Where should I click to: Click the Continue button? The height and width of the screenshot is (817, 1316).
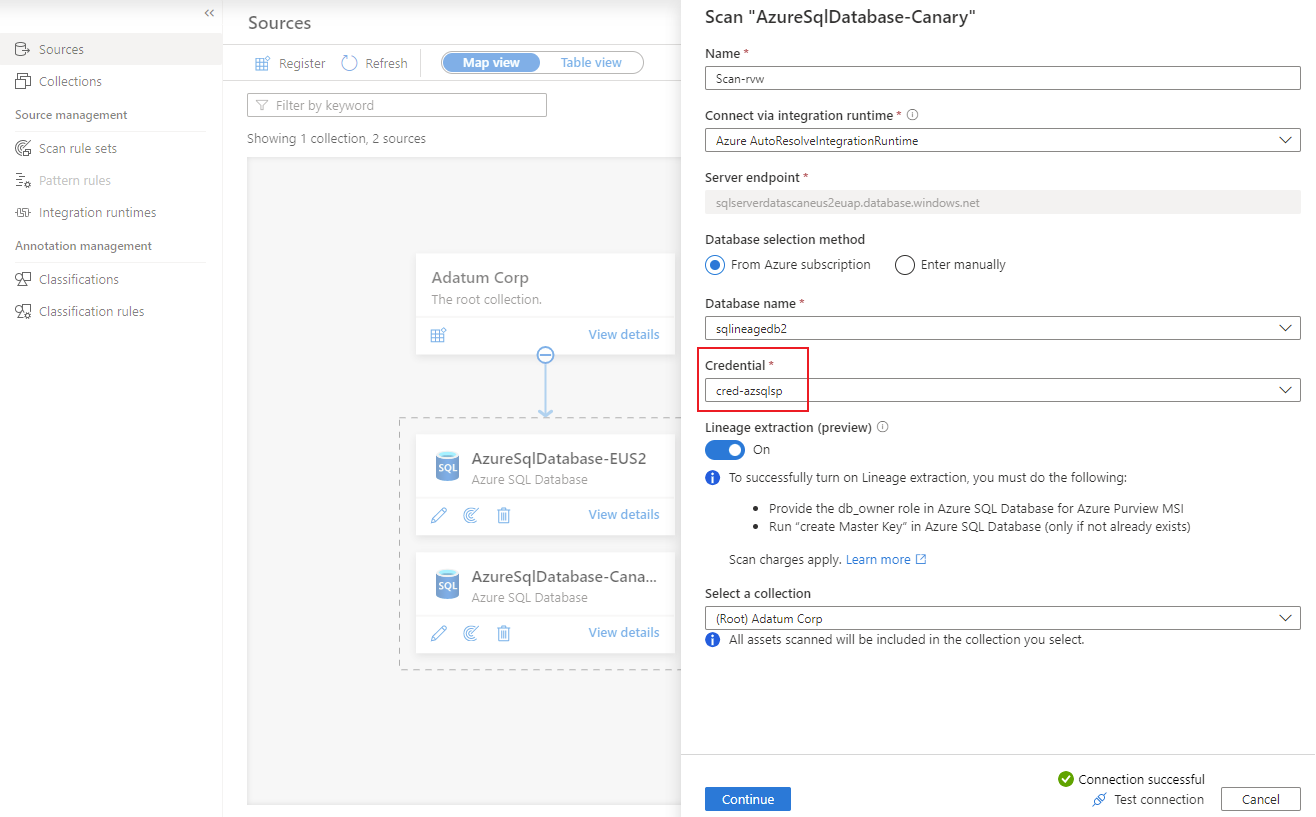747,799
